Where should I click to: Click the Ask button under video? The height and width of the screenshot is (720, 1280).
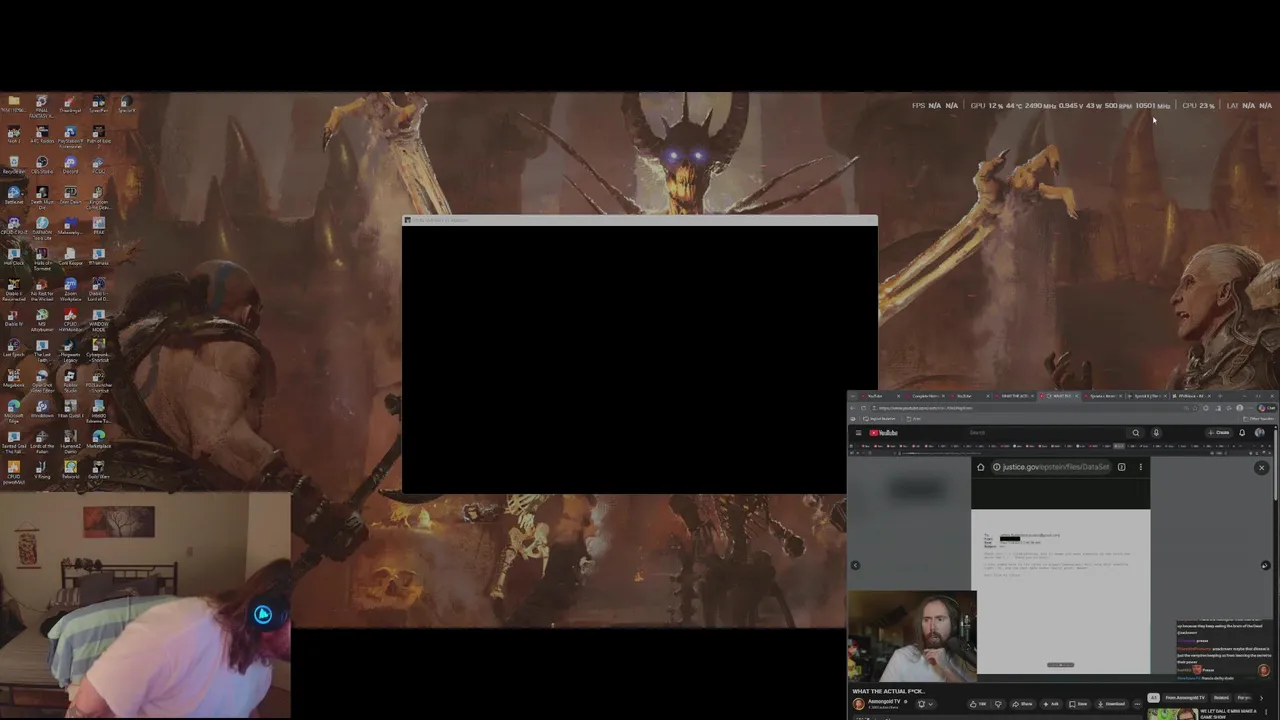[x=1051, y=704]
